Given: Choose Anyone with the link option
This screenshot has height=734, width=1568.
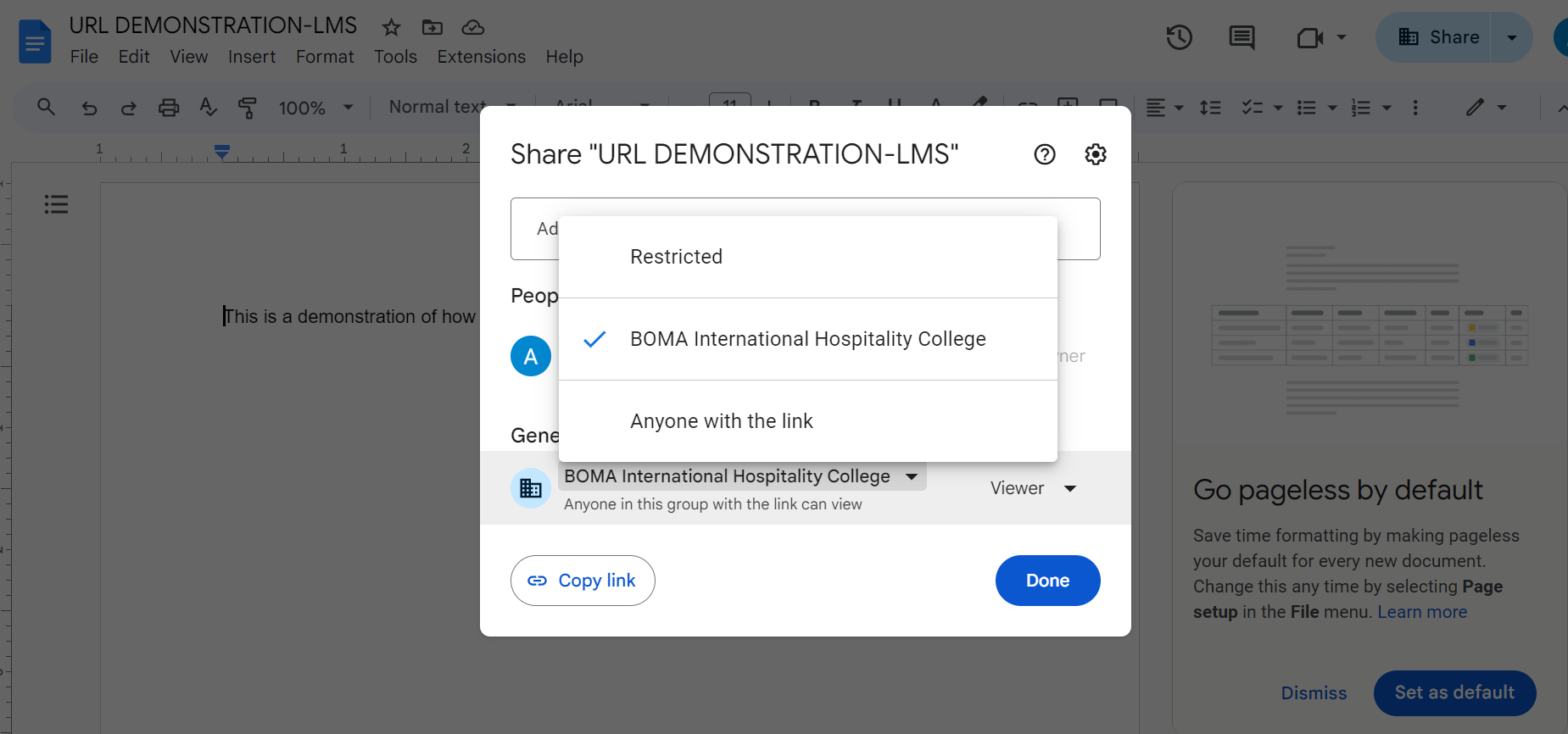Looking at the screenshot, I should 808,421.
